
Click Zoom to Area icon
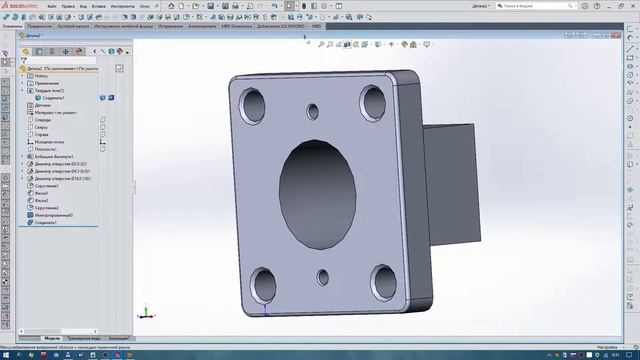pyautogui.click(x=330, y=44)
